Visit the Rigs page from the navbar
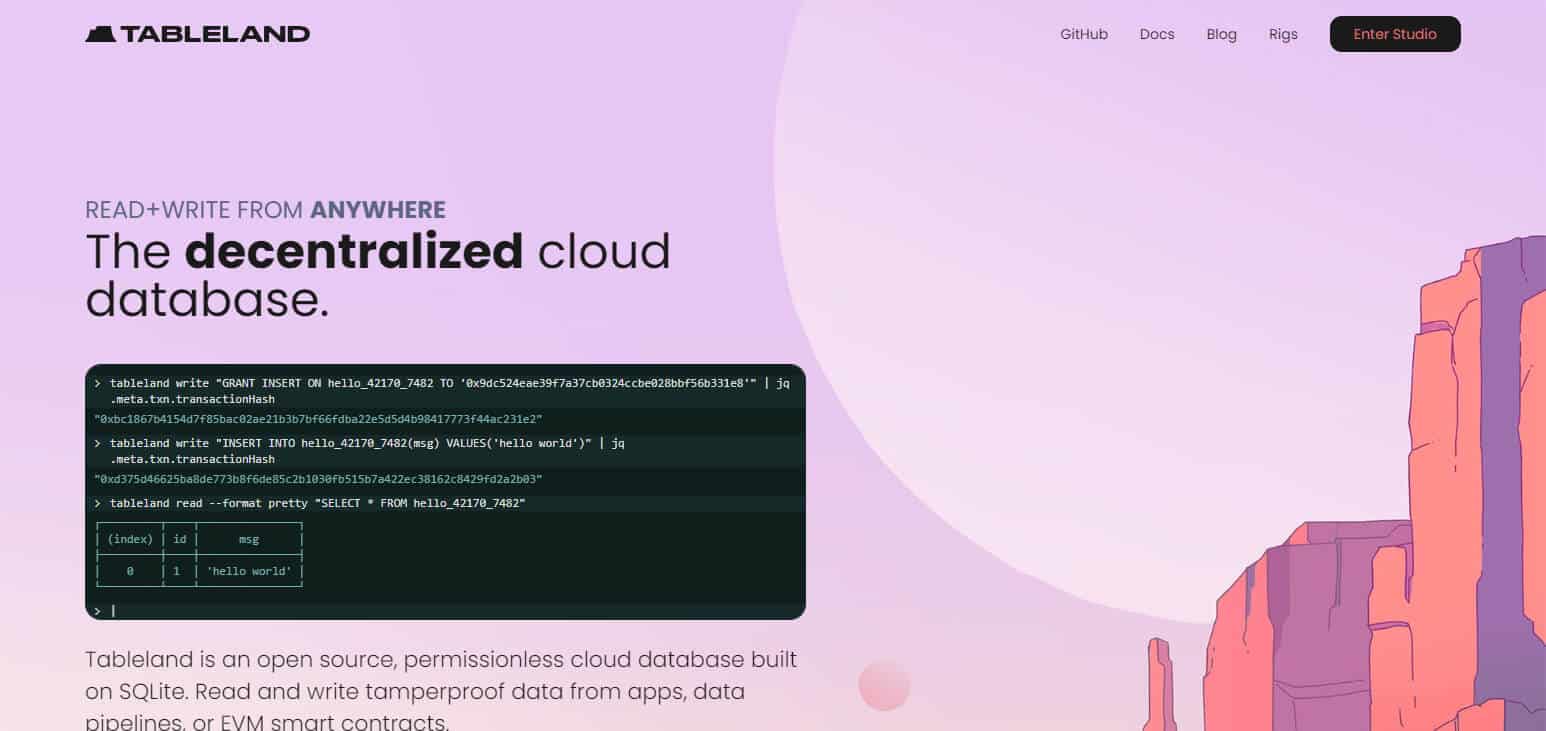Screen dimensions: 1546x731 [1283, 34]
